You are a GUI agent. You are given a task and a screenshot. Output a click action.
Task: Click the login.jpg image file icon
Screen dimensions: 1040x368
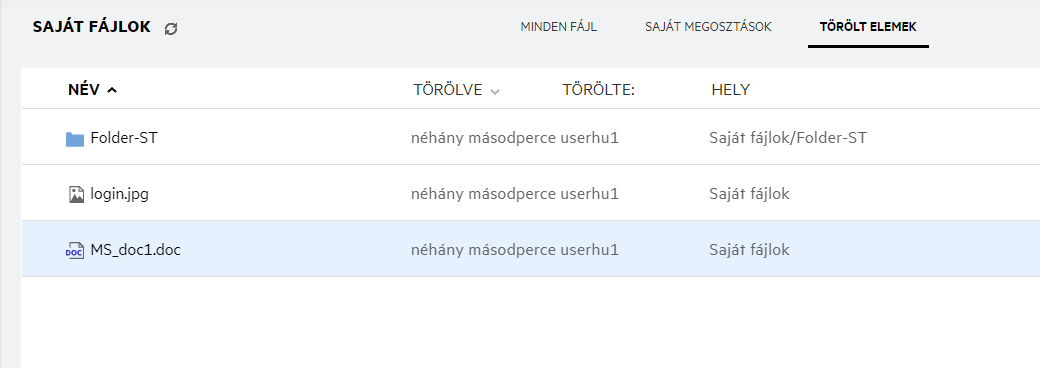tap(76, 194)
